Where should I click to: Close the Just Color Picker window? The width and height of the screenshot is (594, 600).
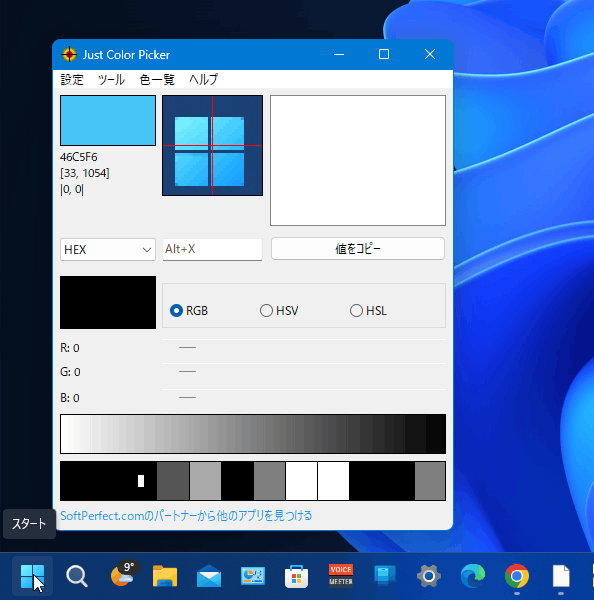[430, 54]
